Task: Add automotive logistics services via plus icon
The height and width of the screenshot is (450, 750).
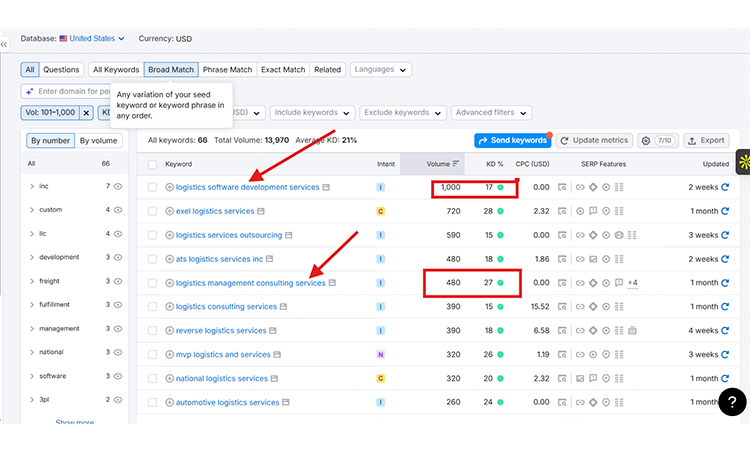Action: pos(169,402)
